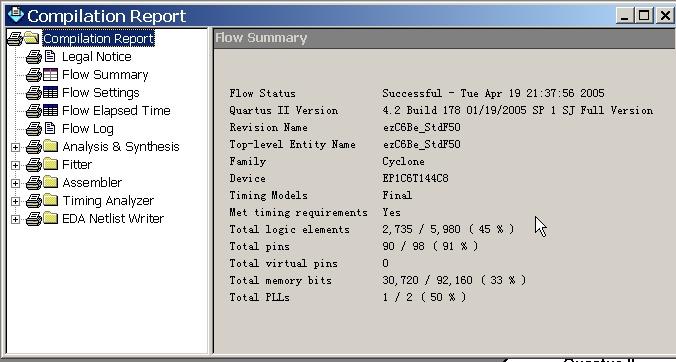Expand the Timing Analyzer node
The image size is (676, 362).
click(15, 202)
